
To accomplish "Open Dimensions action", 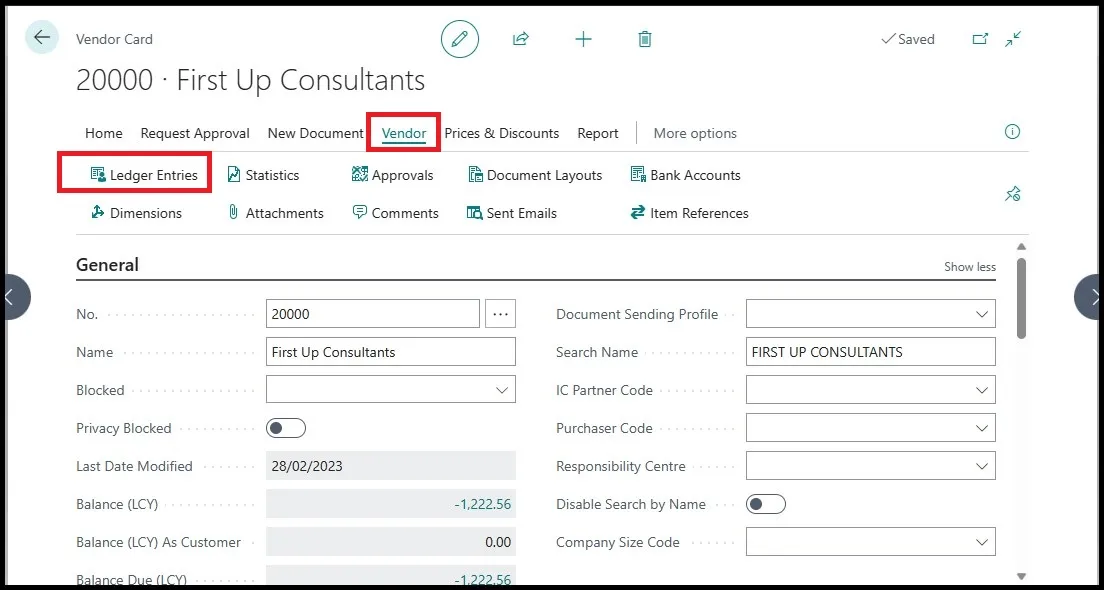I will 136,213.
